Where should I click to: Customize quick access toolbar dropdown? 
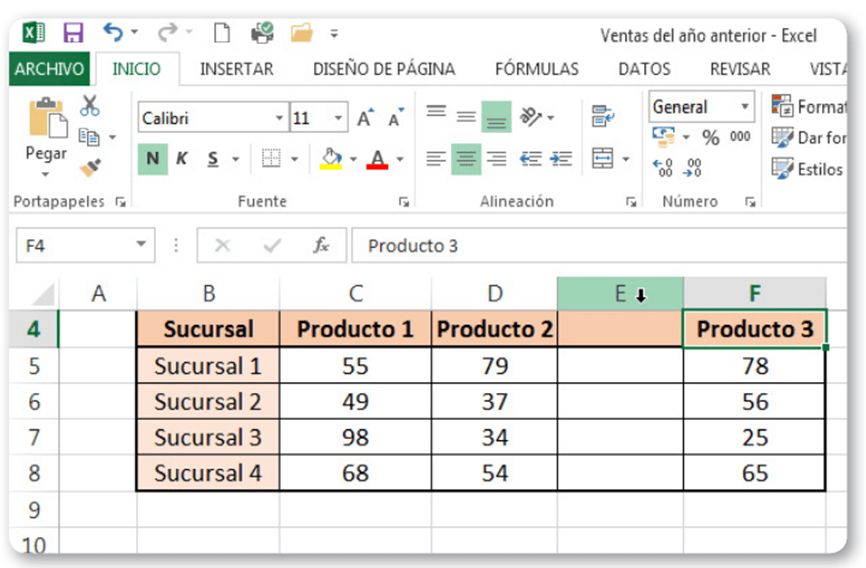(x=334, y=34)
